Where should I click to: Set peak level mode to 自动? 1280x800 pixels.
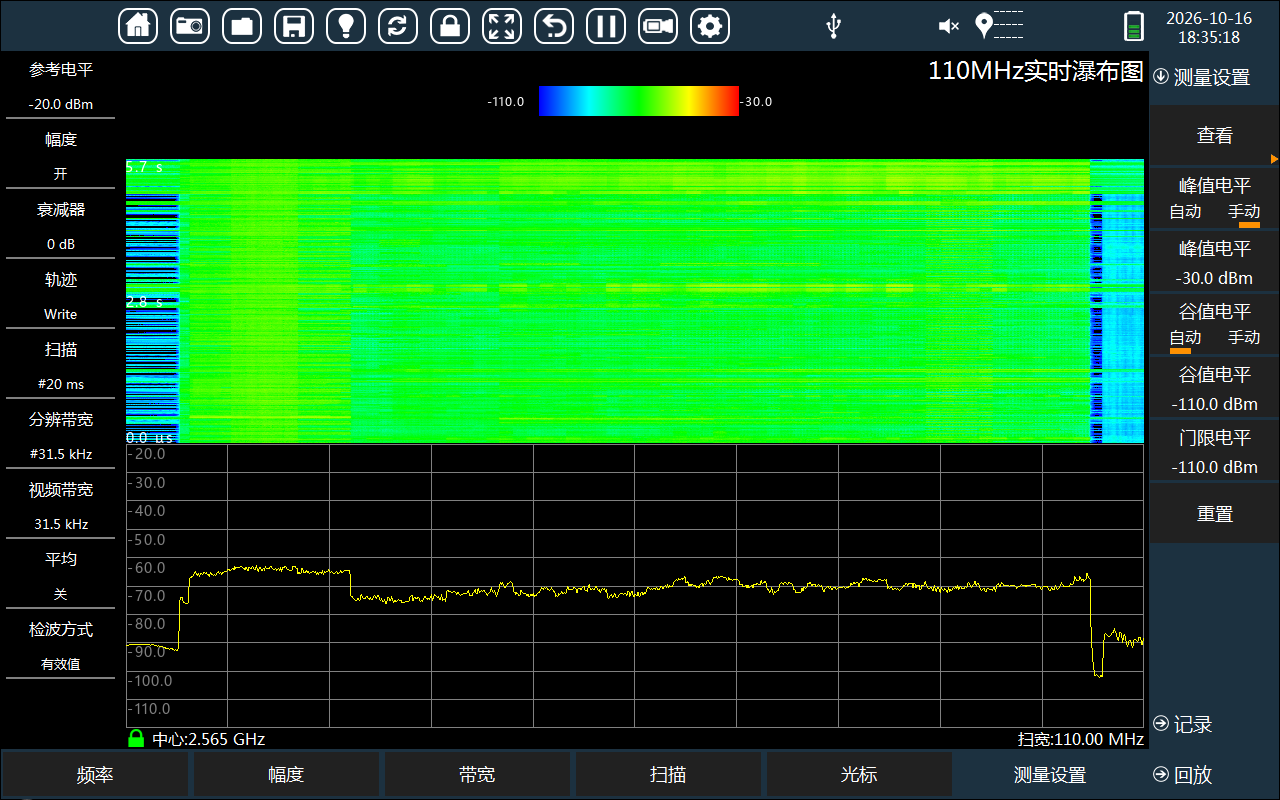(1185, 212)
